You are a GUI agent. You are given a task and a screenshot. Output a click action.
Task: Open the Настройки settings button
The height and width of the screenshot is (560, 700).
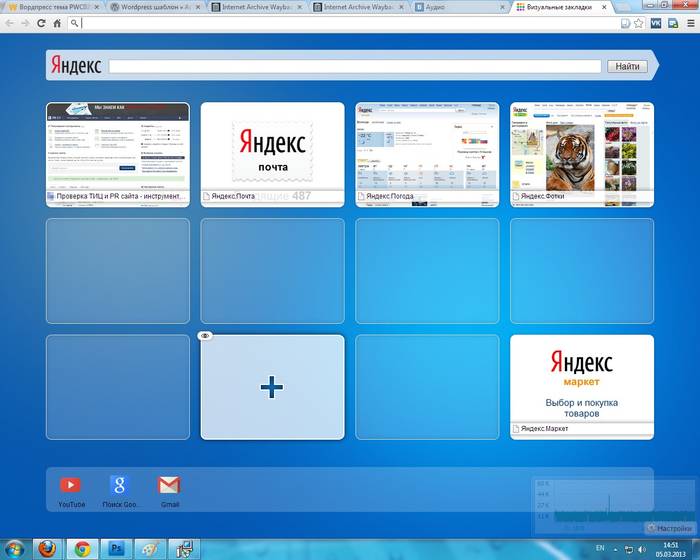(668, 528)
